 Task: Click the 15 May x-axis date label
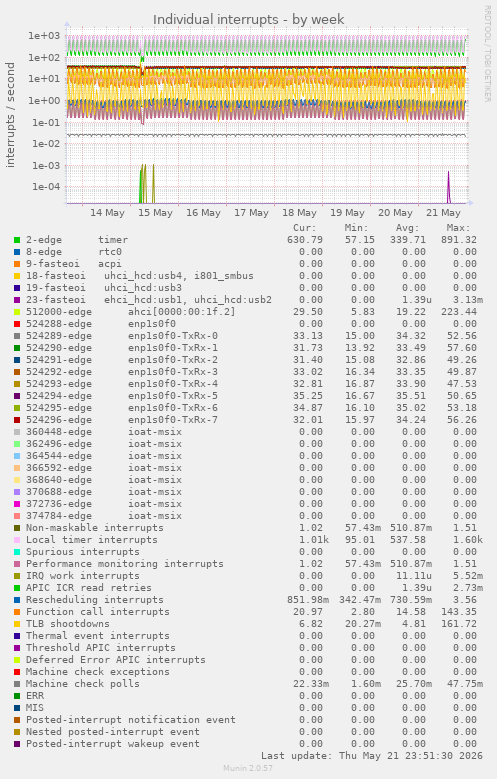[x=156, y=213]
